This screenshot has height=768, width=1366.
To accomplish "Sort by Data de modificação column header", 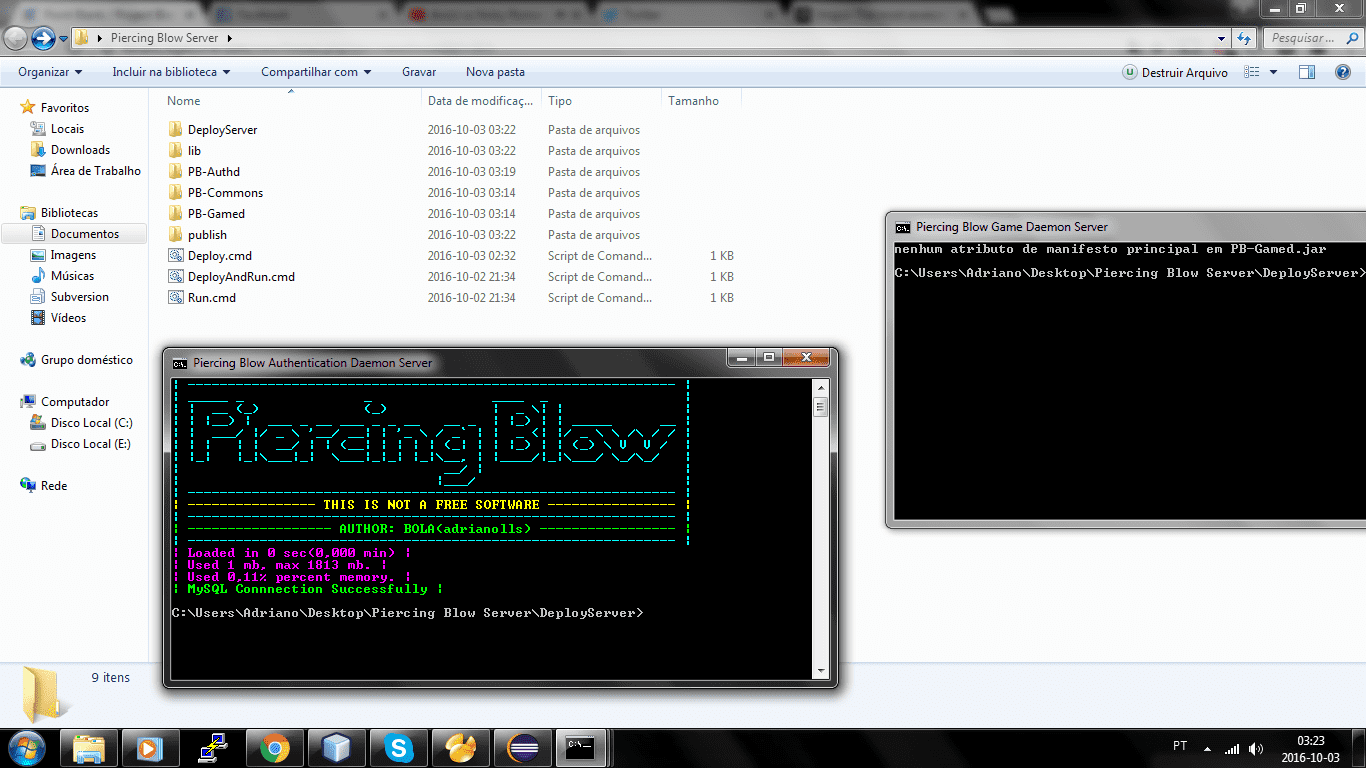I will pos(481,101).
